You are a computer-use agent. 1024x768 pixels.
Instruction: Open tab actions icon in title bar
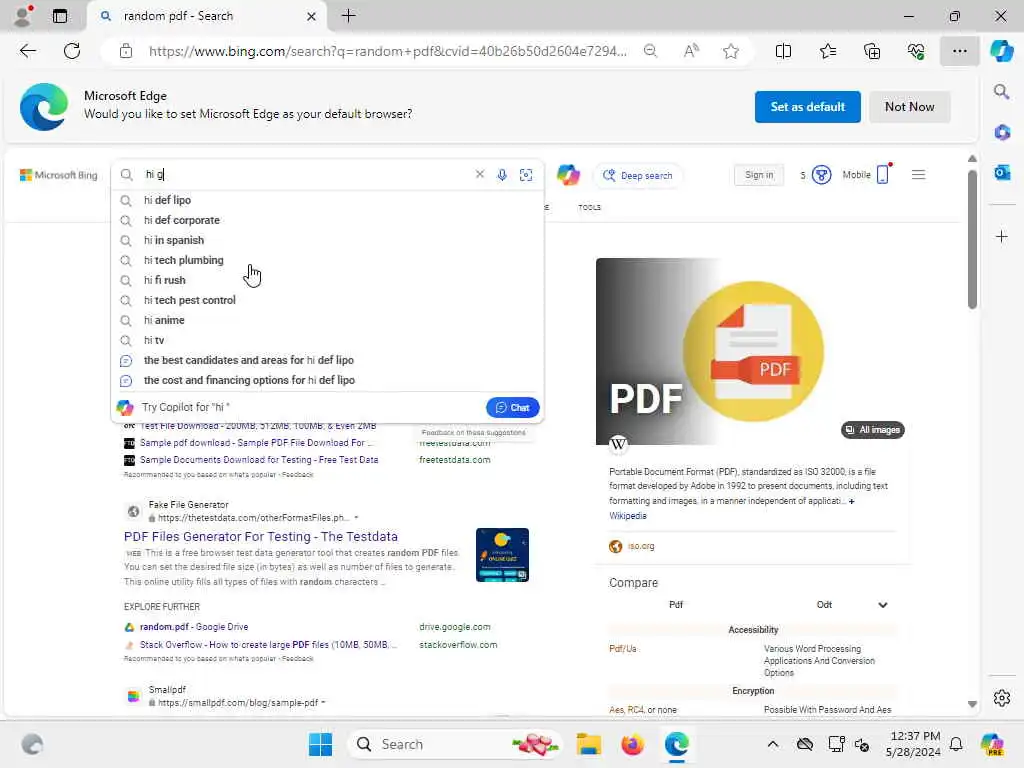(x=60, y=16)
